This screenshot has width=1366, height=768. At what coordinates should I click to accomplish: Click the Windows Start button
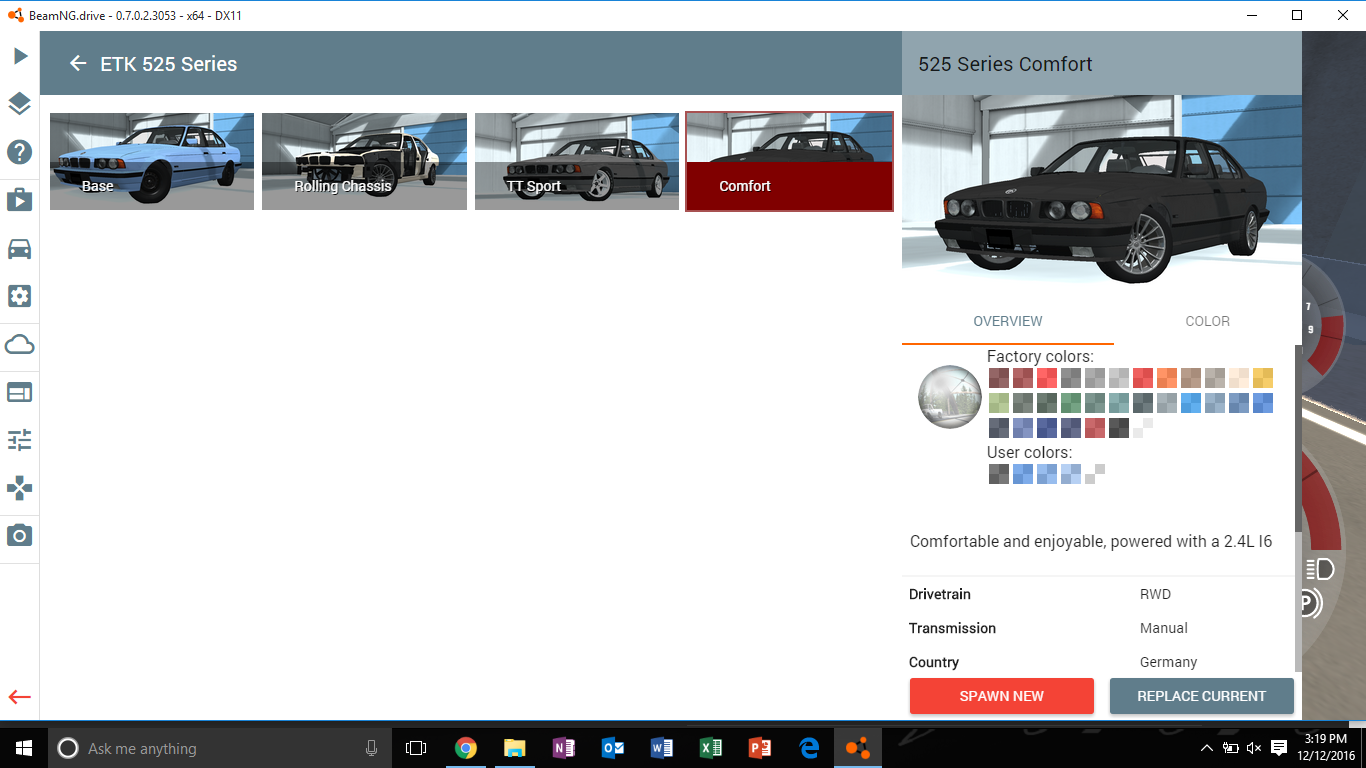[x=23, y=748]
